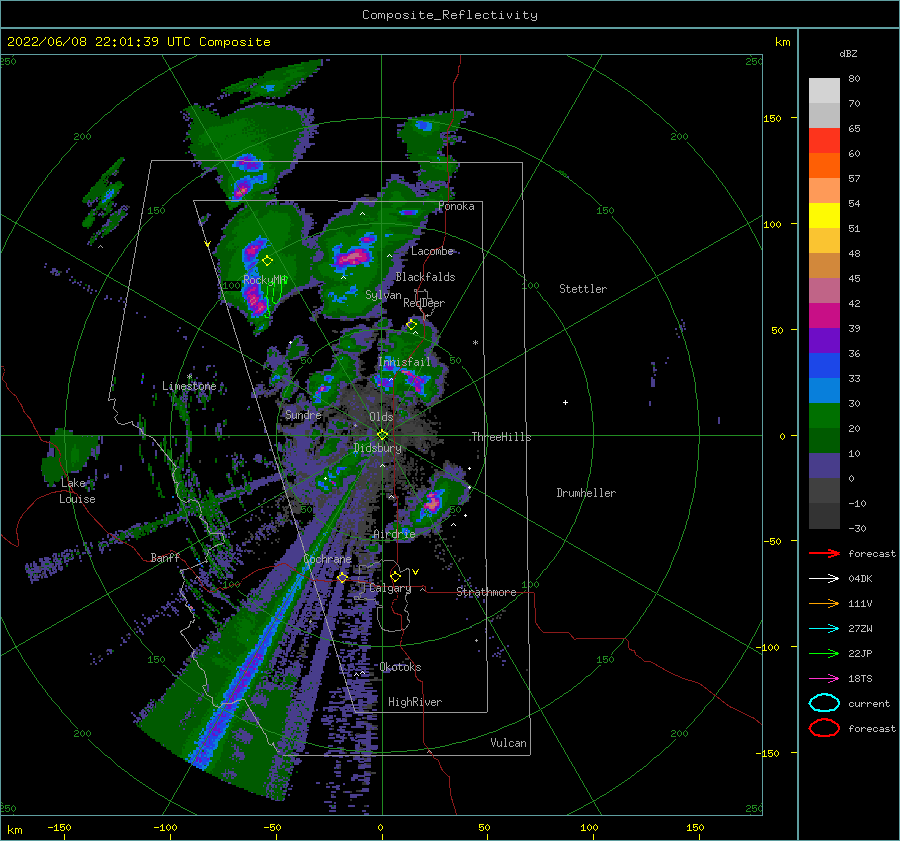900x841 pixels.
Task: Click the yellow diamond marker beside Cochrane
Action: (x=342, y=578)
